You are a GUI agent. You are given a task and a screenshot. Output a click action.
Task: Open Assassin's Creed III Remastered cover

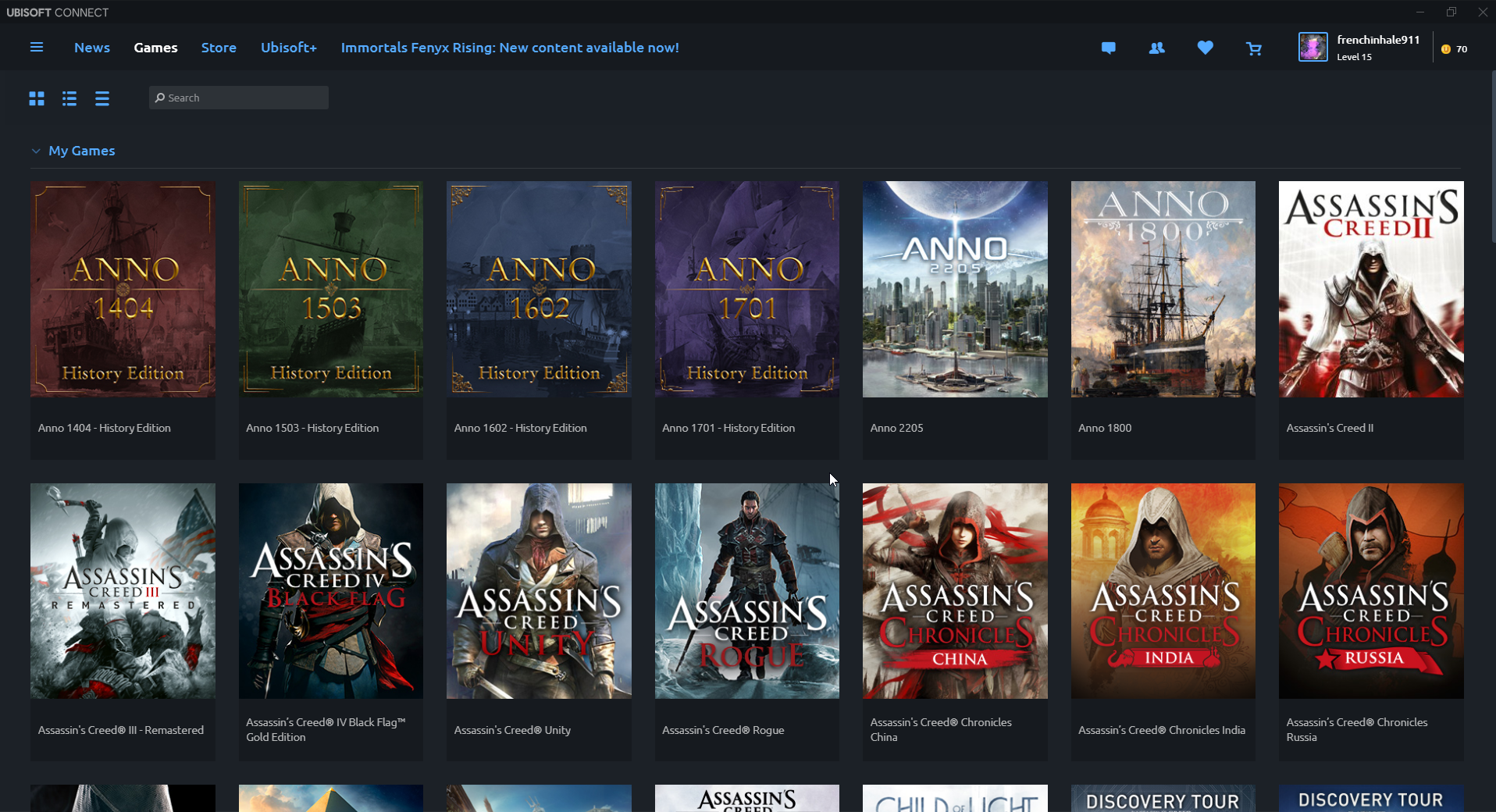(123, 591)
